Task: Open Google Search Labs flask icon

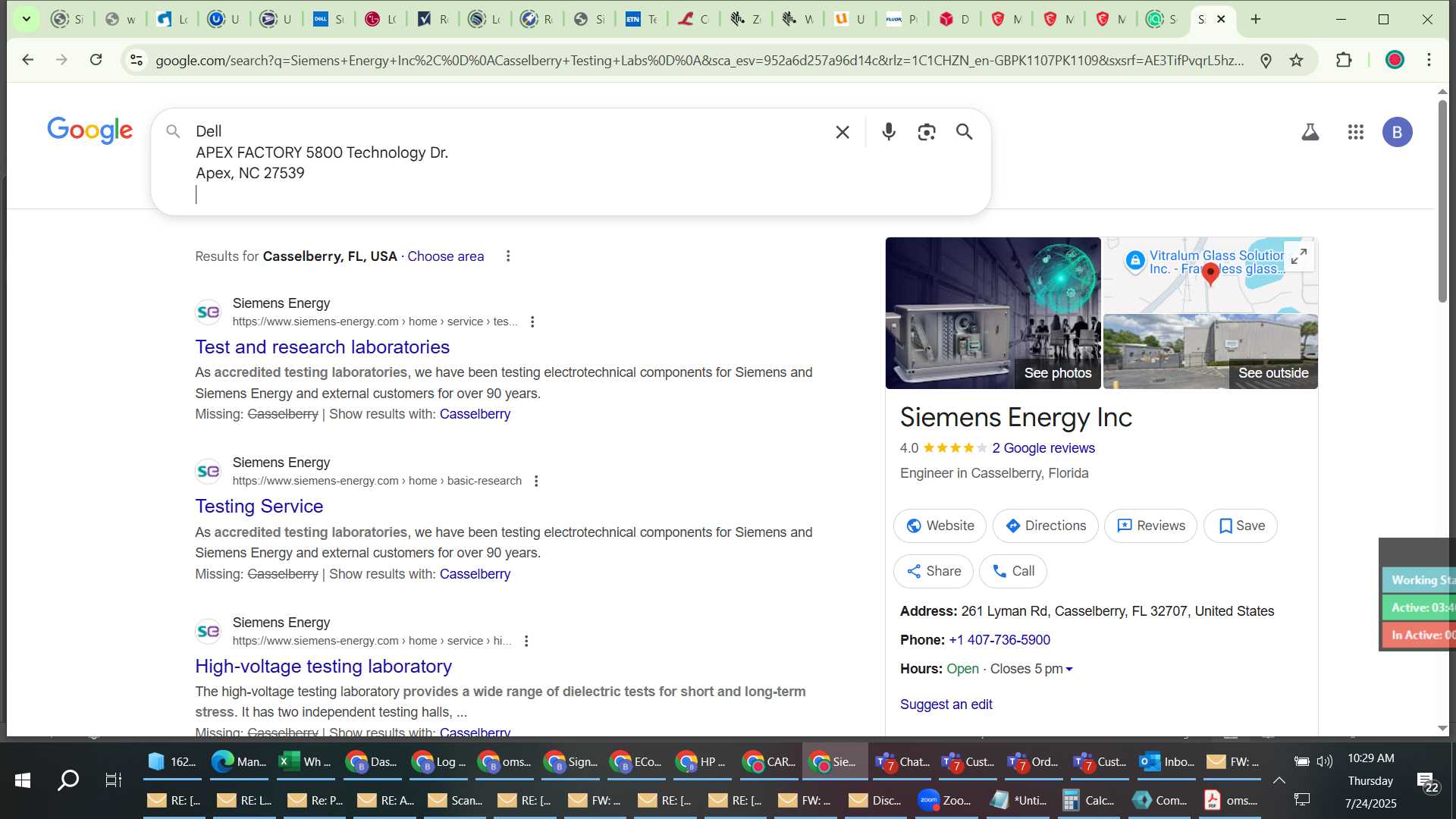Action: point(1310,132)
